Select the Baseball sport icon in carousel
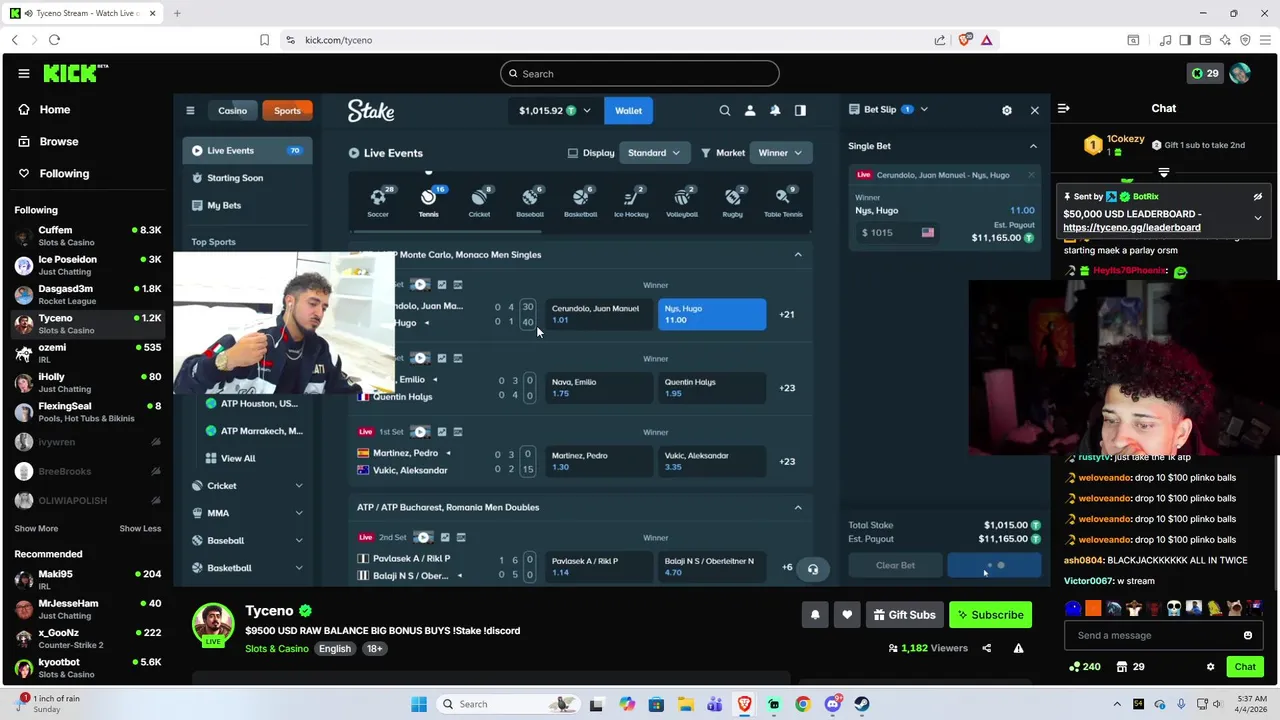 point(530,201)
